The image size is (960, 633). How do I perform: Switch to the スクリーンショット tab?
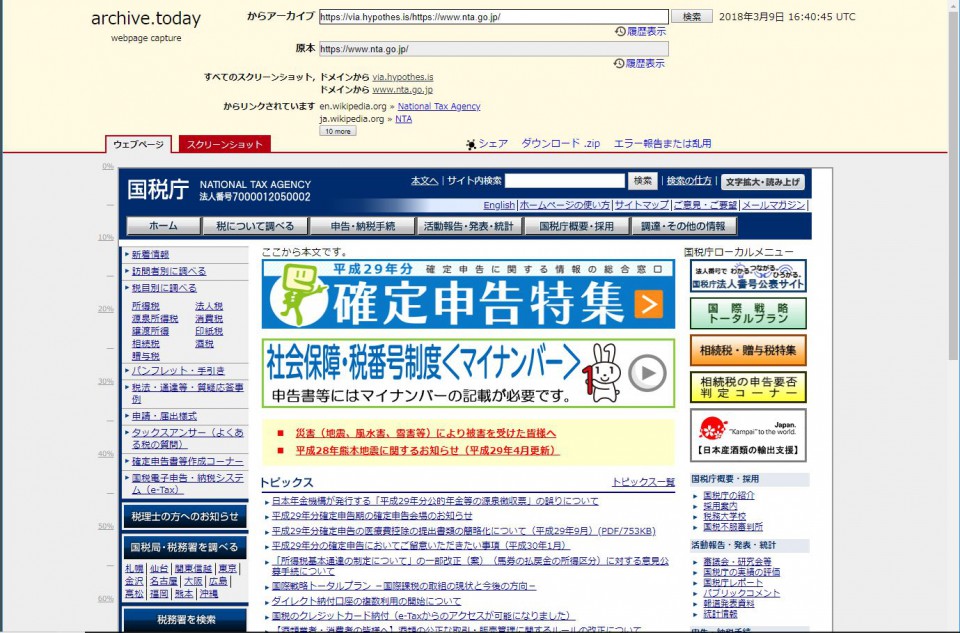click(224, 144)
